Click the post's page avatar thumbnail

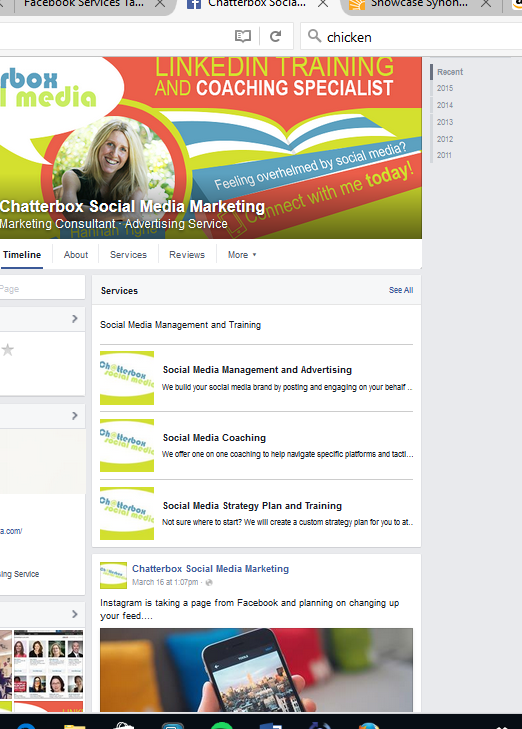113,576
